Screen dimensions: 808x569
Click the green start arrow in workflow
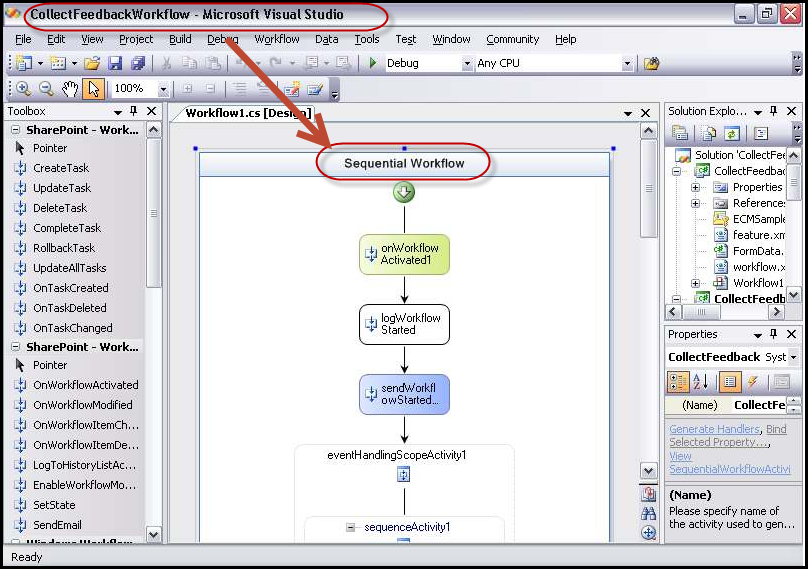404,192
